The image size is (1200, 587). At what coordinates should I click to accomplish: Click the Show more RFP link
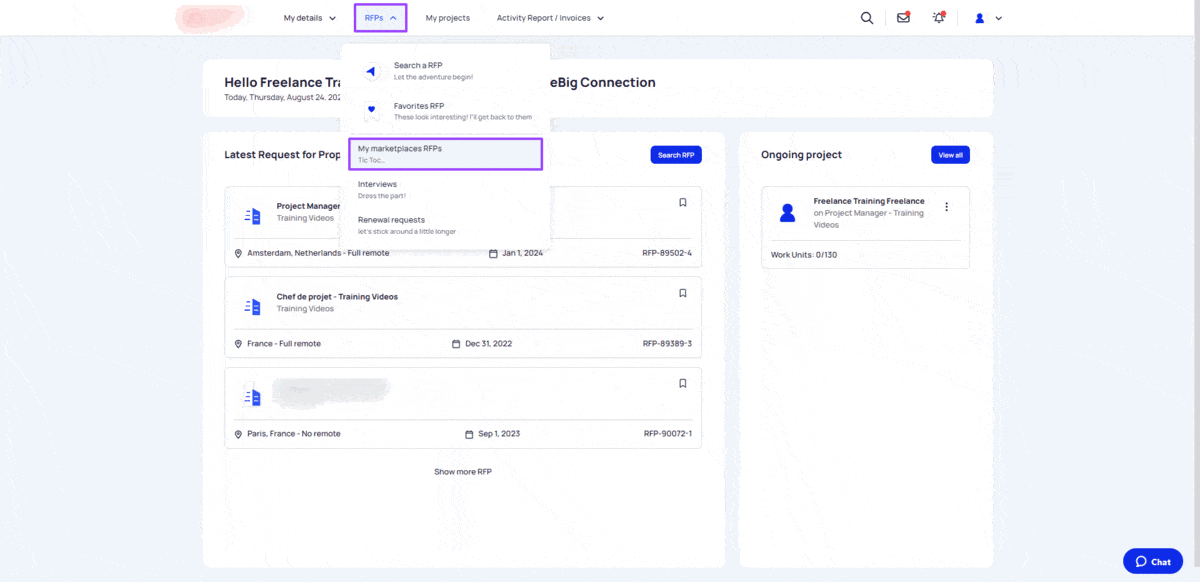coord(463,471)
